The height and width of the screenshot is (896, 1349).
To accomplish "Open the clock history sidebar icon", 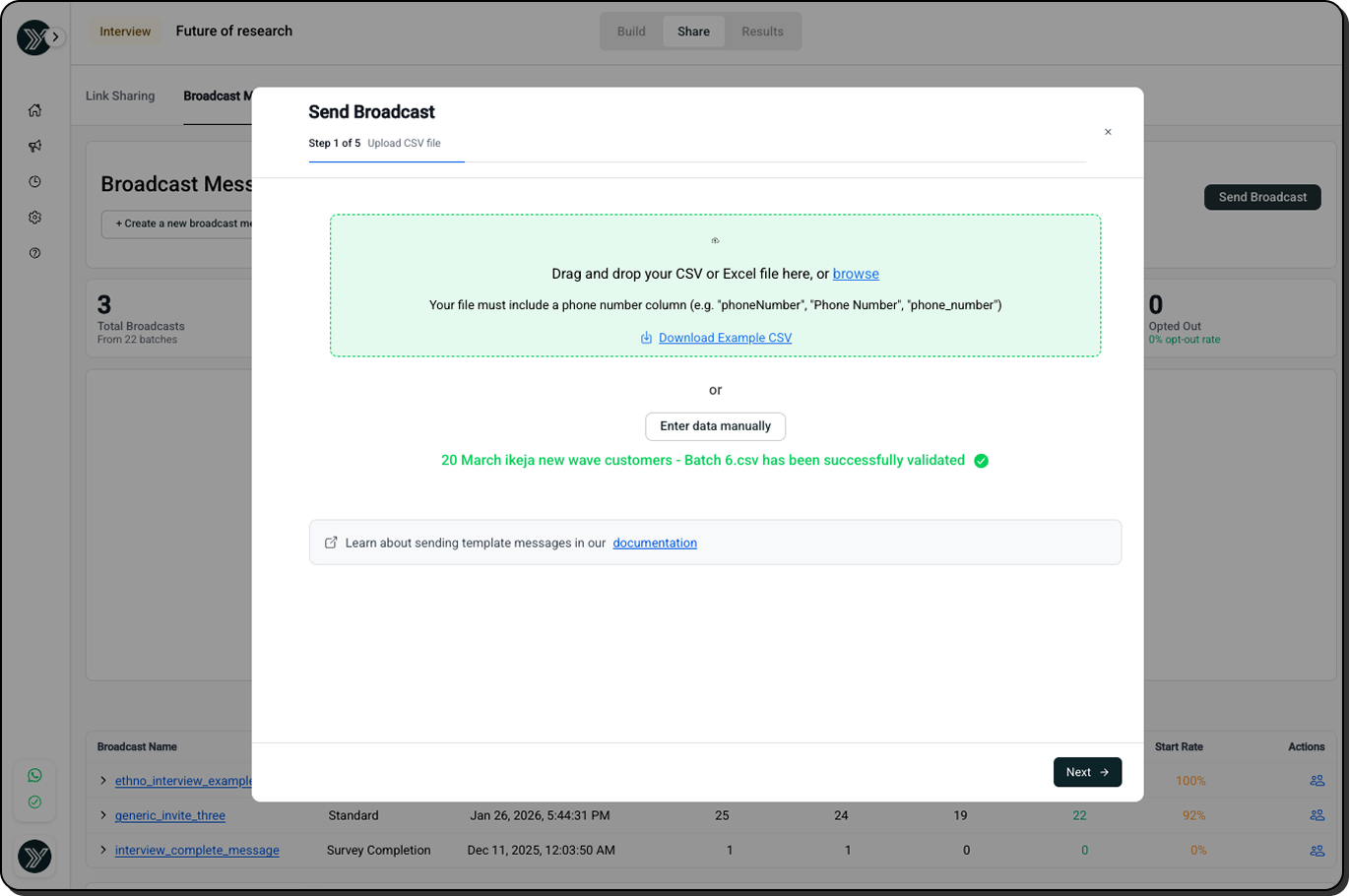I will (34, 182).
